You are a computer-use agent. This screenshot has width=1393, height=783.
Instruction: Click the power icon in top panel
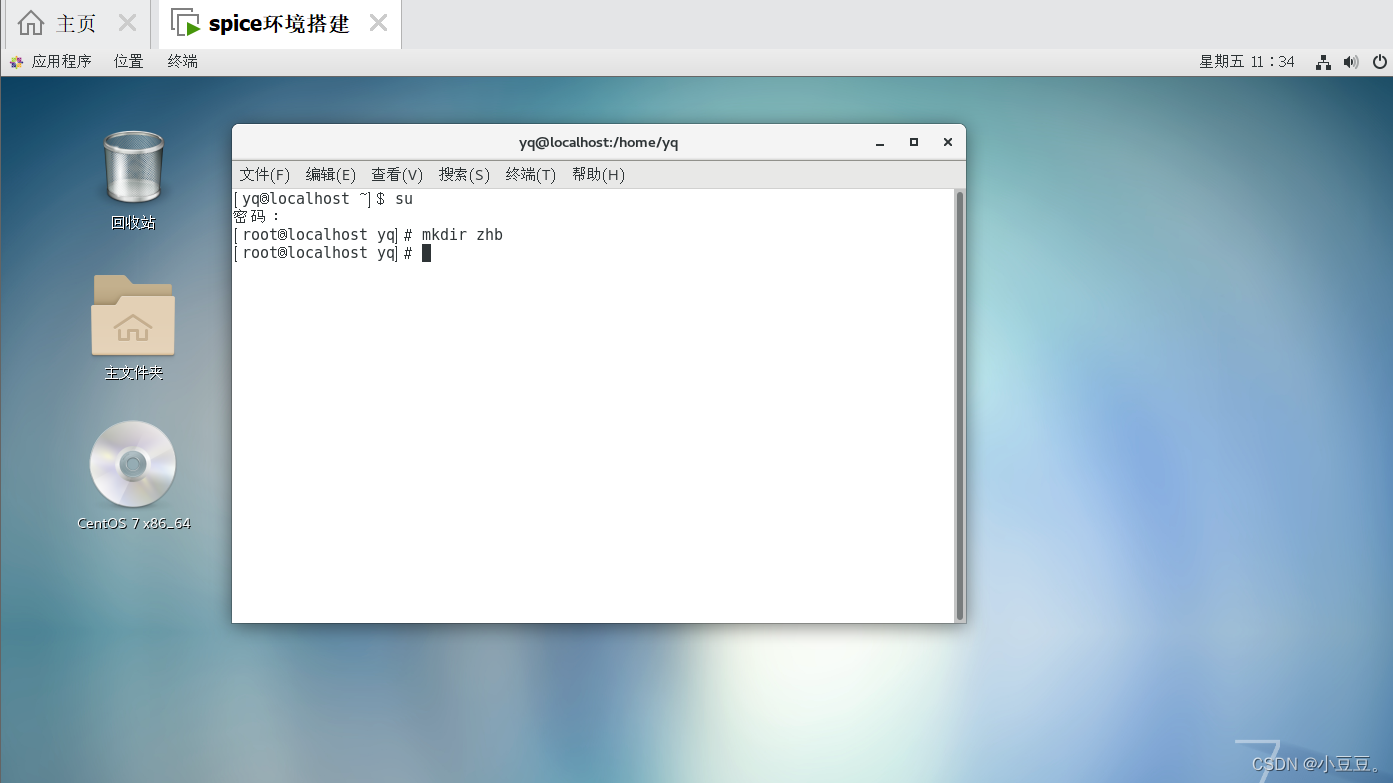point(1380,61)
